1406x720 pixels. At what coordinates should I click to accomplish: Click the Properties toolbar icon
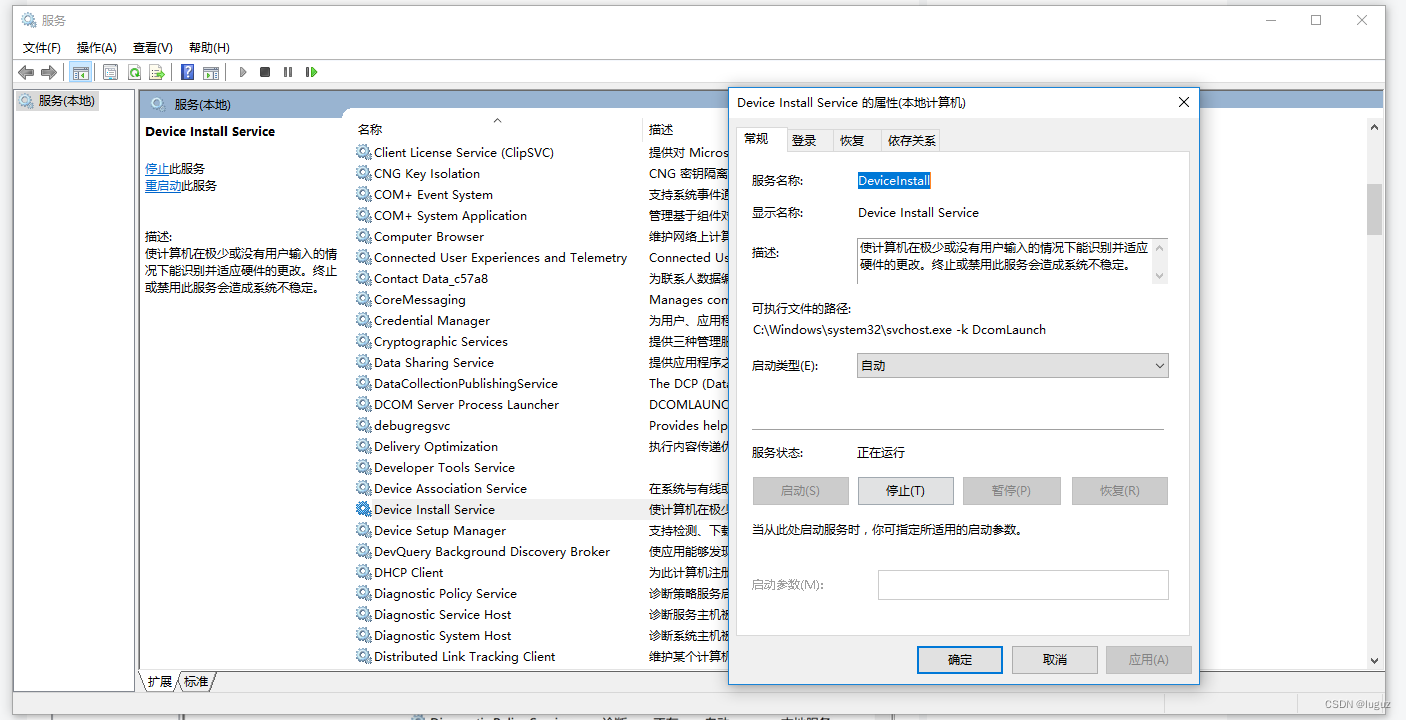(110, 71)
